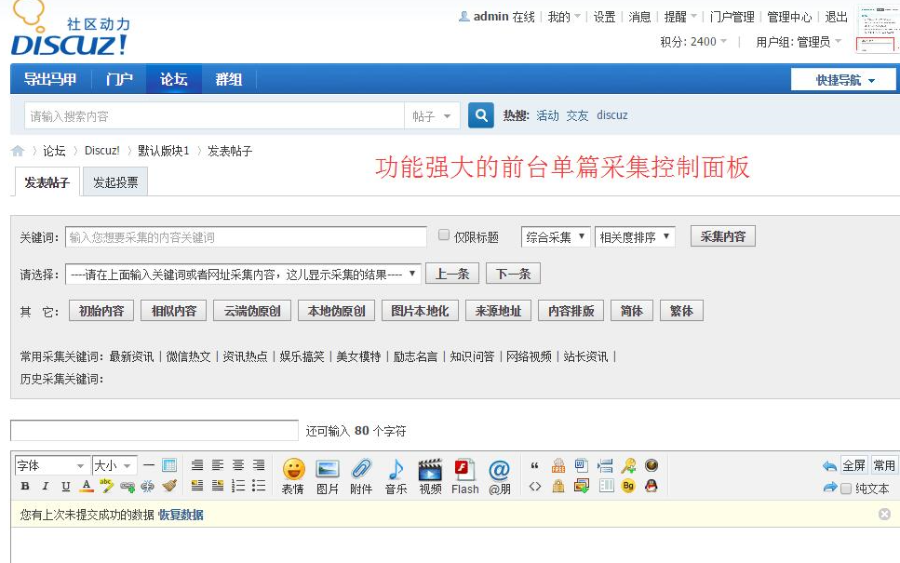Insert an ordered numbered list
This screenshot has height=563, width=900.
point(238,486)
